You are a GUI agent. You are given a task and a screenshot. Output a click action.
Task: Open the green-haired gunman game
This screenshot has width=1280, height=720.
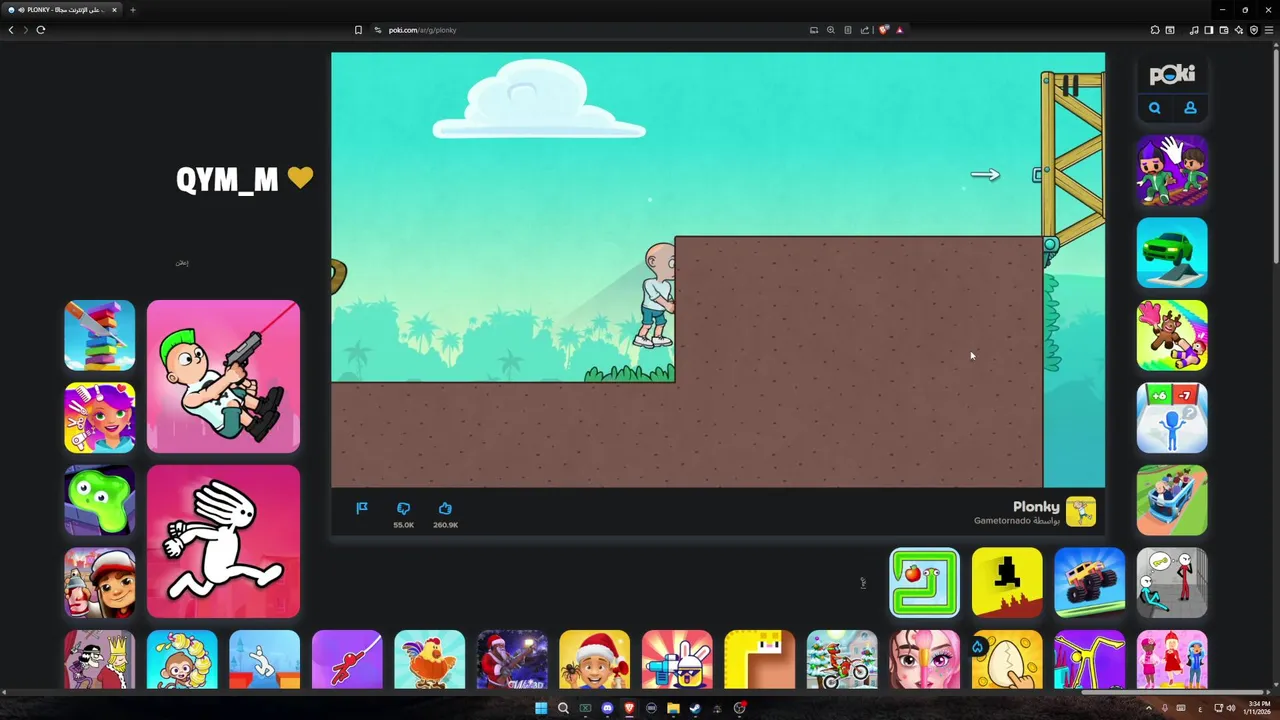coord(223,376)
